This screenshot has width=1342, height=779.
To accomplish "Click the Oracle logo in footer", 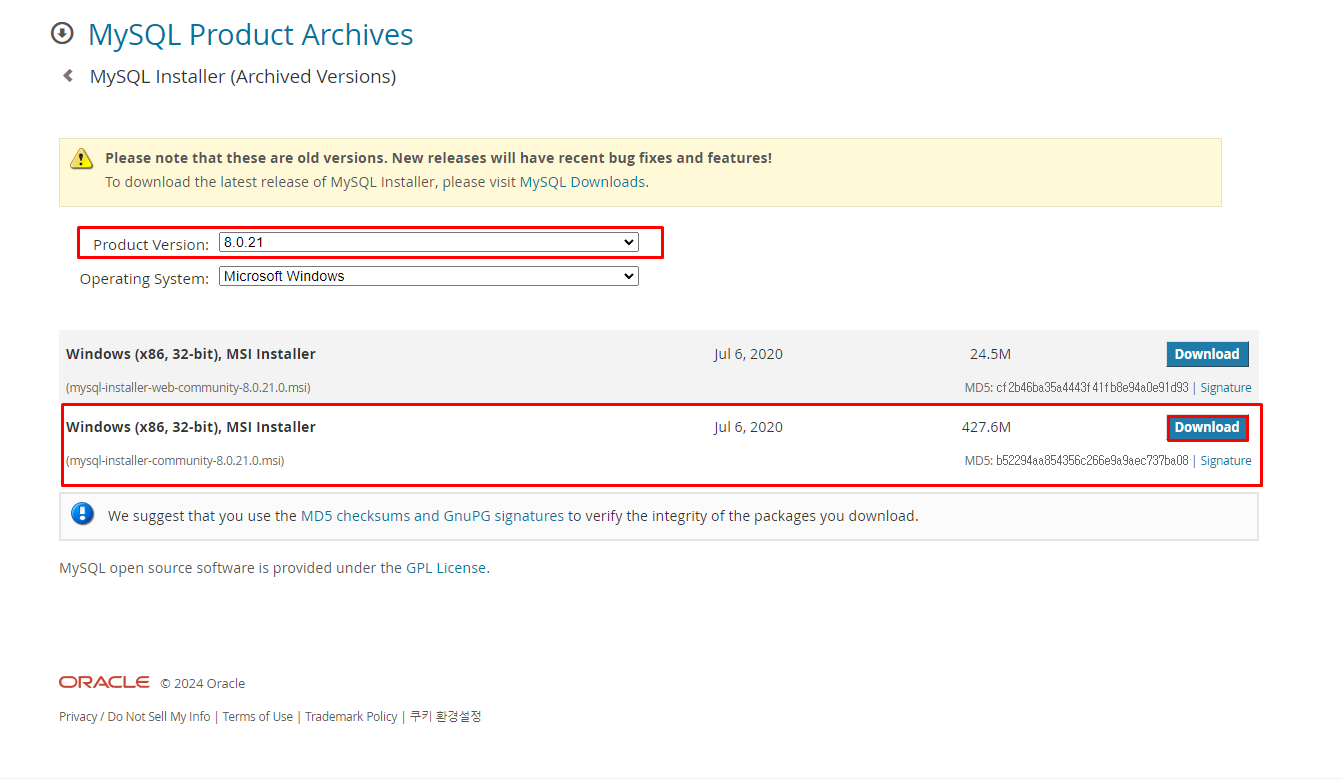I will coord(104,682).
